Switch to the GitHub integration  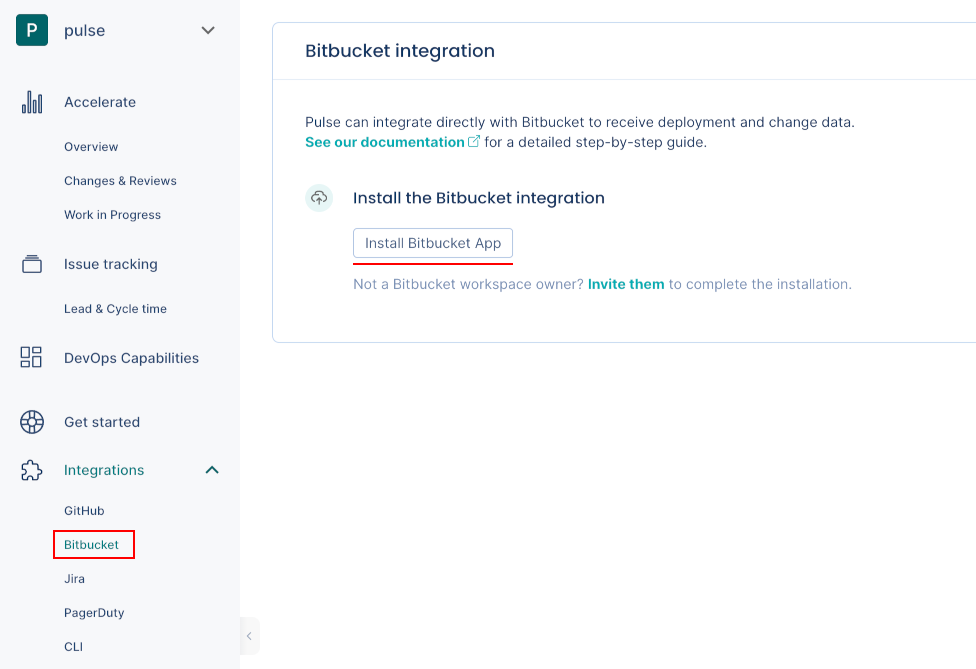(x=84, y=510)
